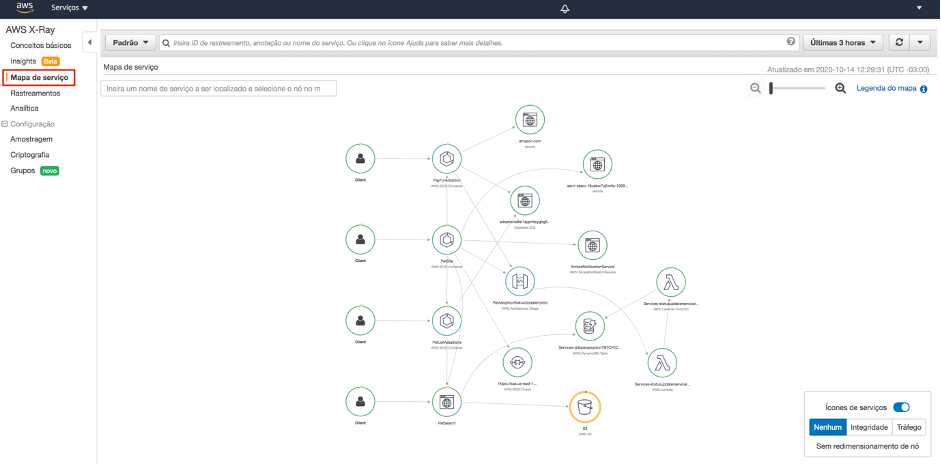Select the SimpleNotificationService node
Viewport: 941px width, 464px height.
(592, 246)
